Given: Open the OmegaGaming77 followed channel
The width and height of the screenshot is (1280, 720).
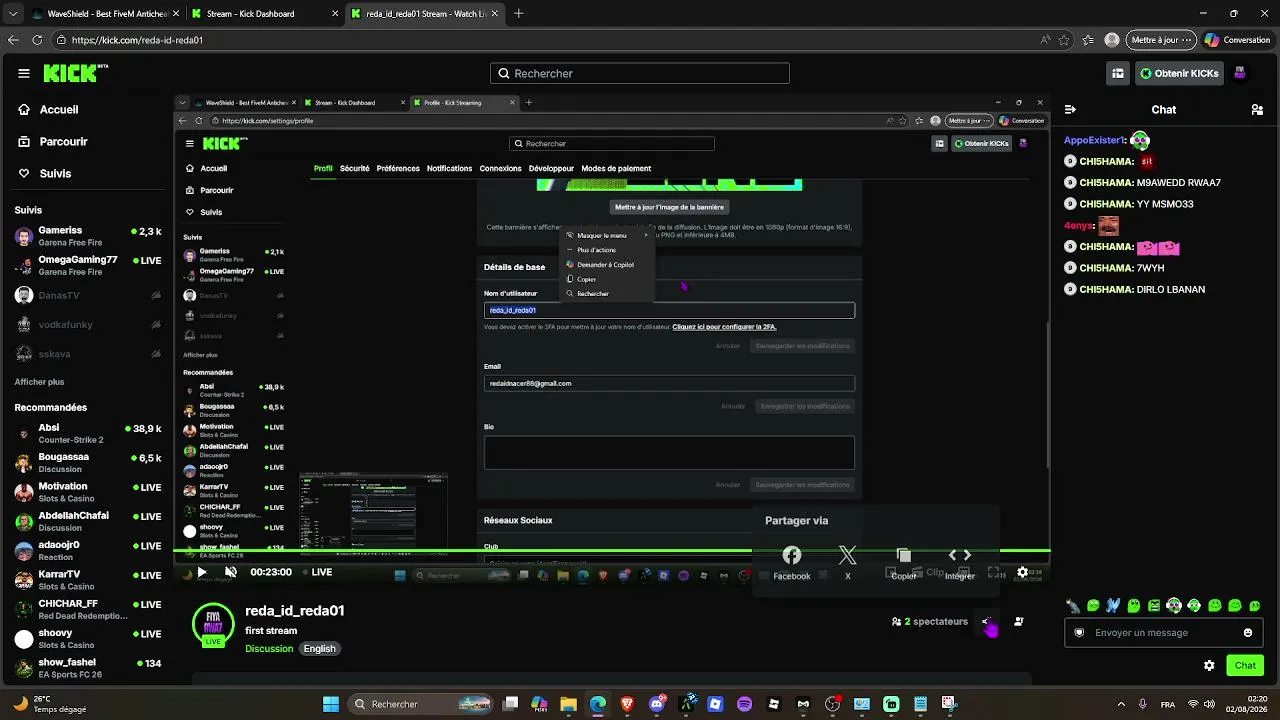Looking at the screenshot, I should [88, 265].
